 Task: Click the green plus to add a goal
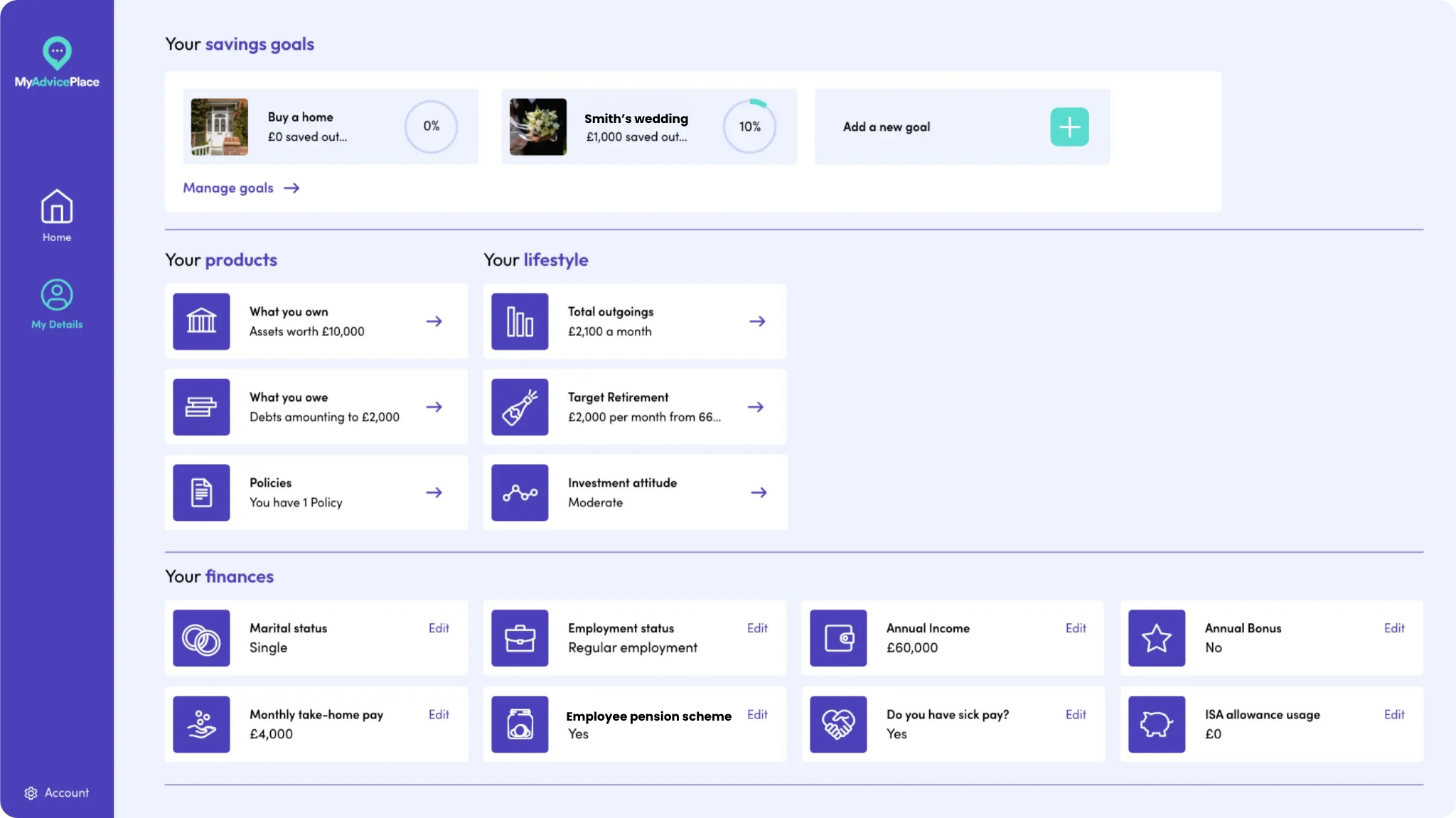(x=1069, y=127)
